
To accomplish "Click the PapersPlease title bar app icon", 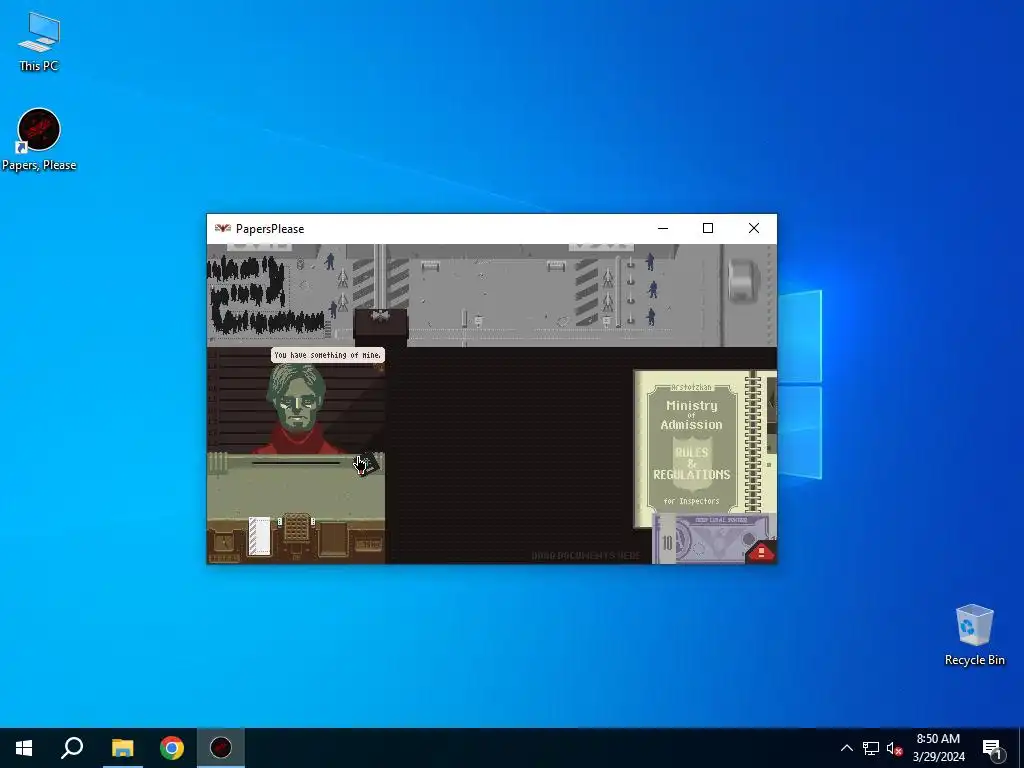I will pyautogui.click(x=223, y=229).
